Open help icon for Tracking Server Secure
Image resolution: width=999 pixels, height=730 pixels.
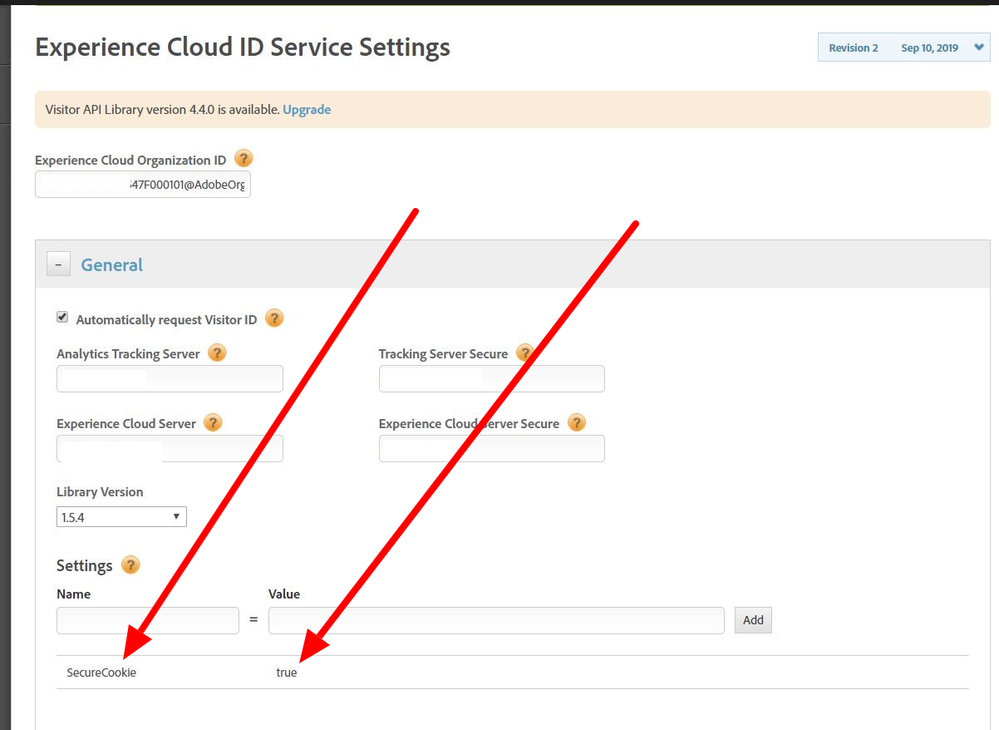click(x=524, y=353)
